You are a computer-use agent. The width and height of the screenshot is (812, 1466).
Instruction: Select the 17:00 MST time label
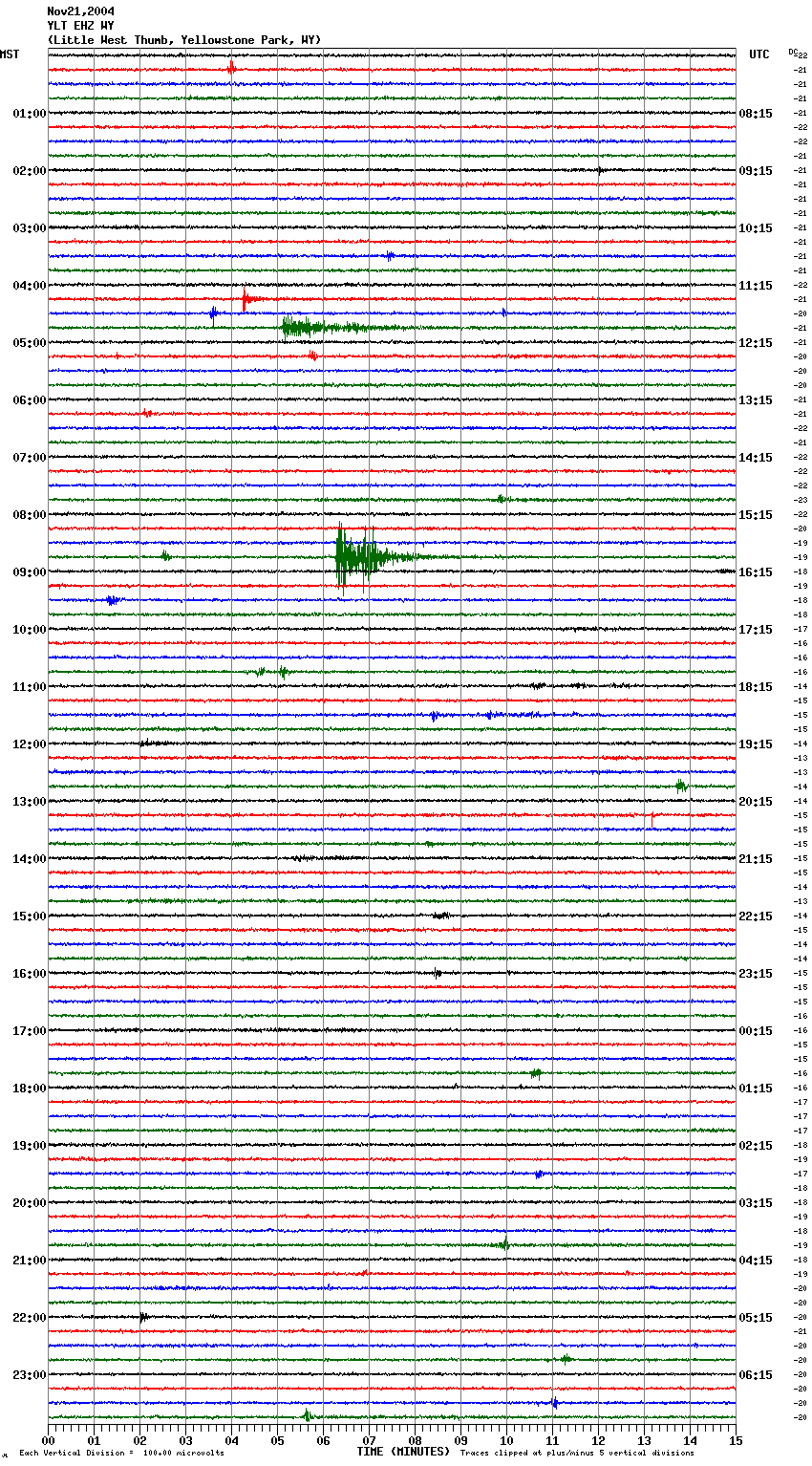click(x=30, y=1031)
